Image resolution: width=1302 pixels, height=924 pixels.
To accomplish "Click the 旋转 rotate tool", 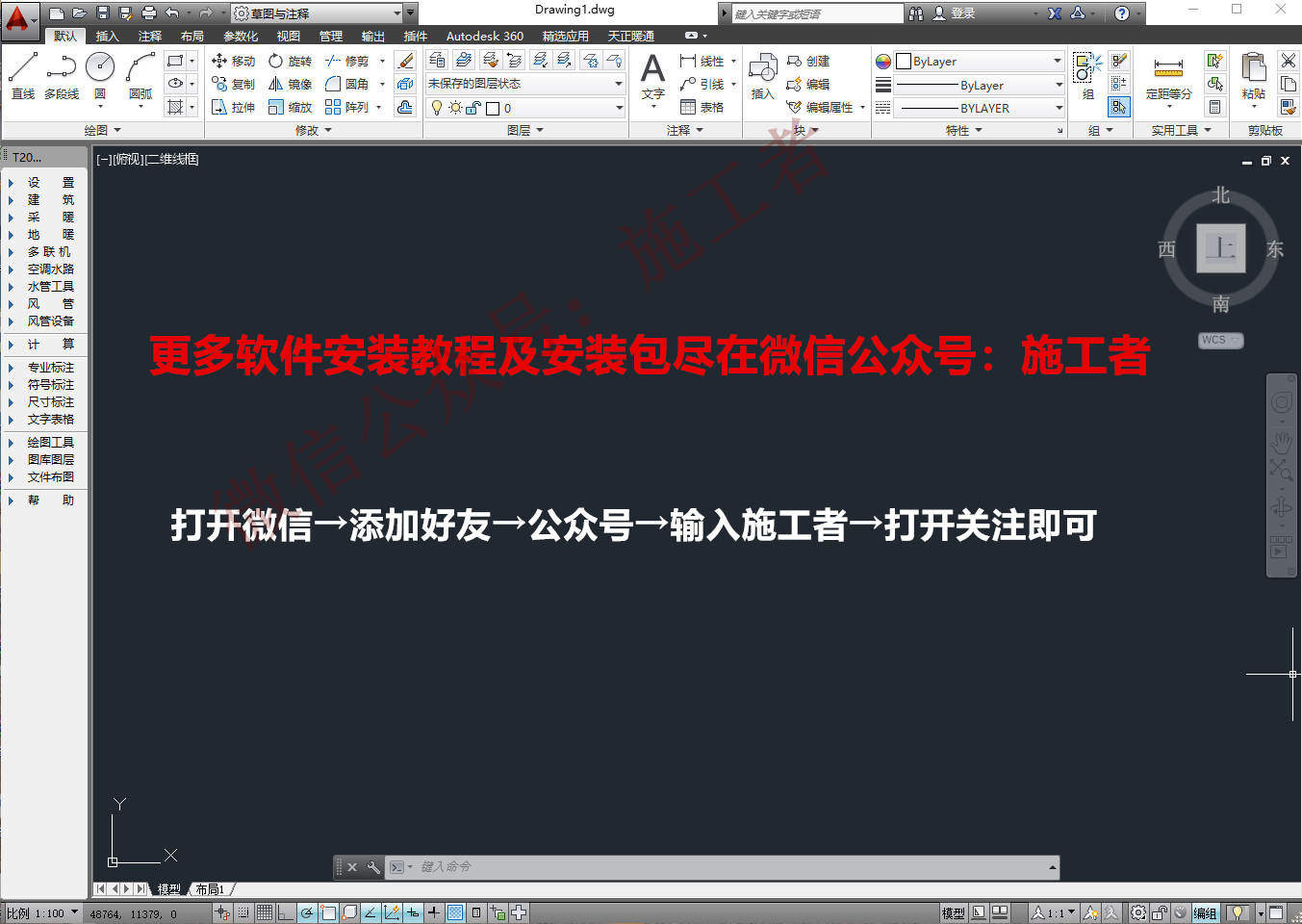I will pos(290,61).
